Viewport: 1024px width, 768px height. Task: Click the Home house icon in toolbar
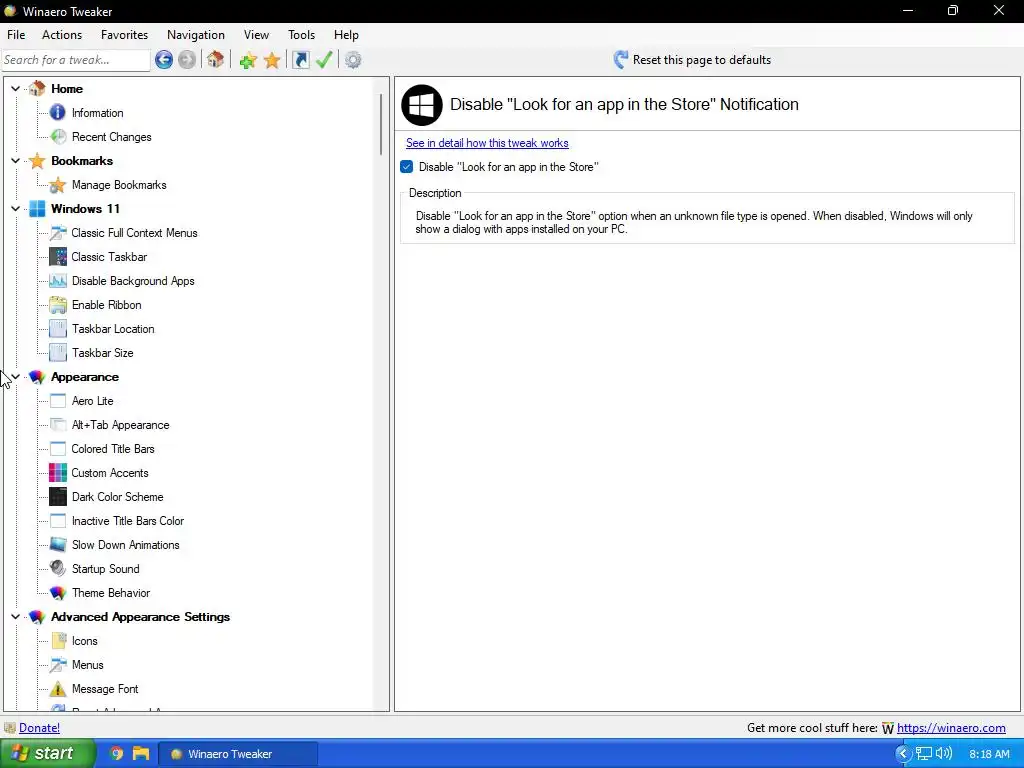coord(216,60)
